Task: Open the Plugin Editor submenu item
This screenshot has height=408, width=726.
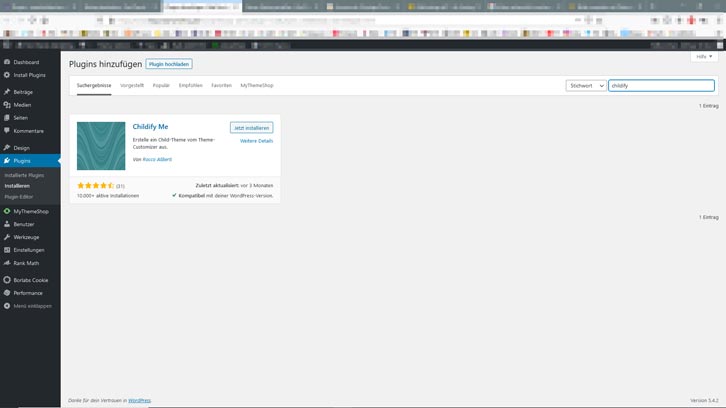Action: (19, 197)
